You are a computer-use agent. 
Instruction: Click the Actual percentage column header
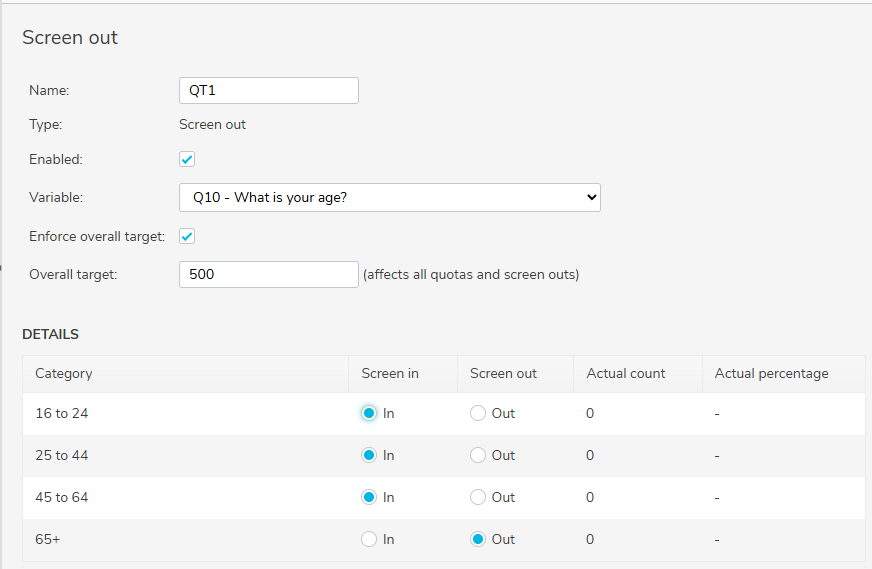[x=771, y=374]
